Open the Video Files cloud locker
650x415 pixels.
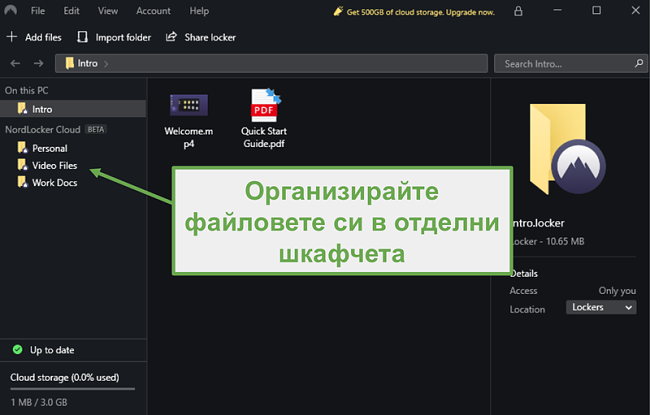[x=54, y=165]
